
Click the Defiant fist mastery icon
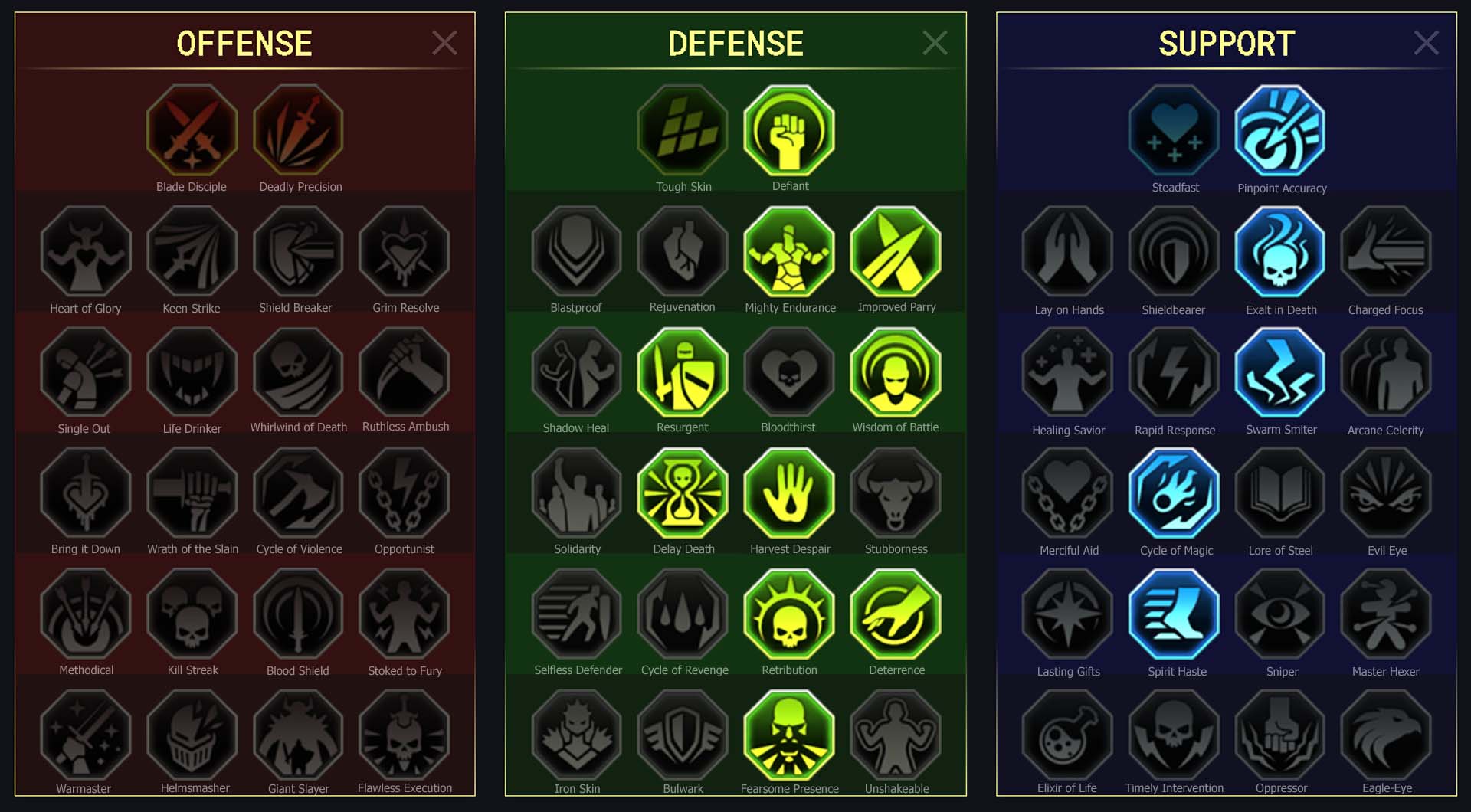789,131
